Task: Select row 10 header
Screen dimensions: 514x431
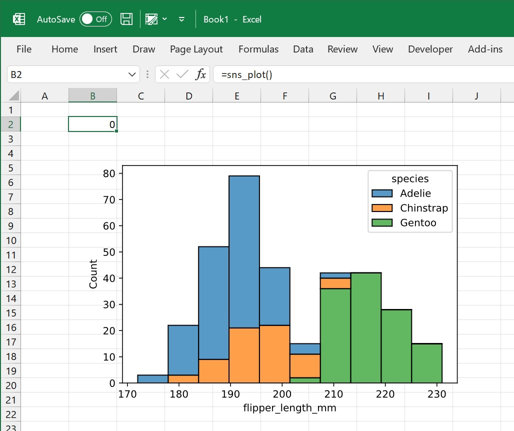Action: tap(11, 240)
